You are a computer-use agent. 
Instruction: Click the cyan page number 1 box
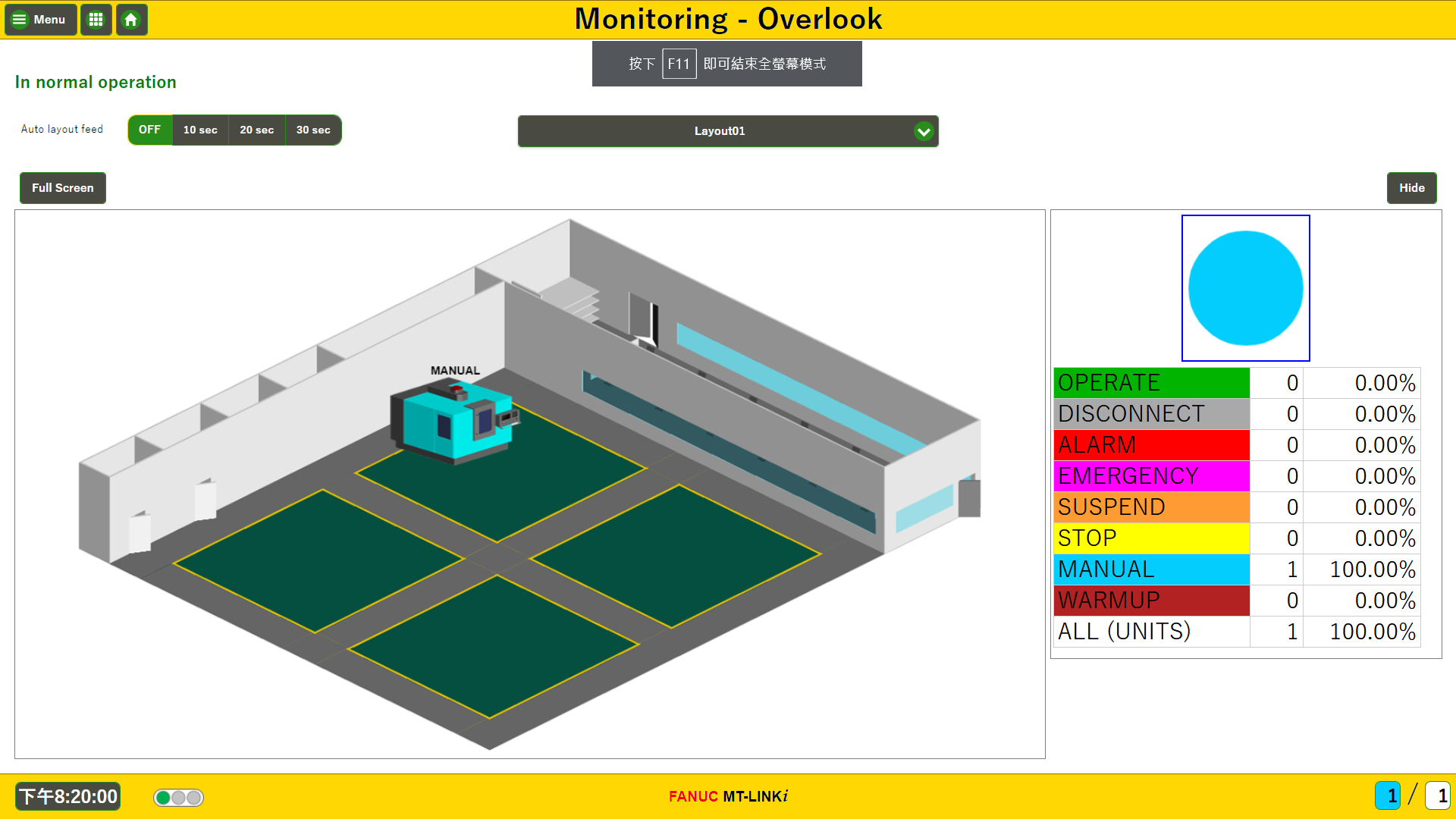pyautogui.click(x=1388, y=795)
